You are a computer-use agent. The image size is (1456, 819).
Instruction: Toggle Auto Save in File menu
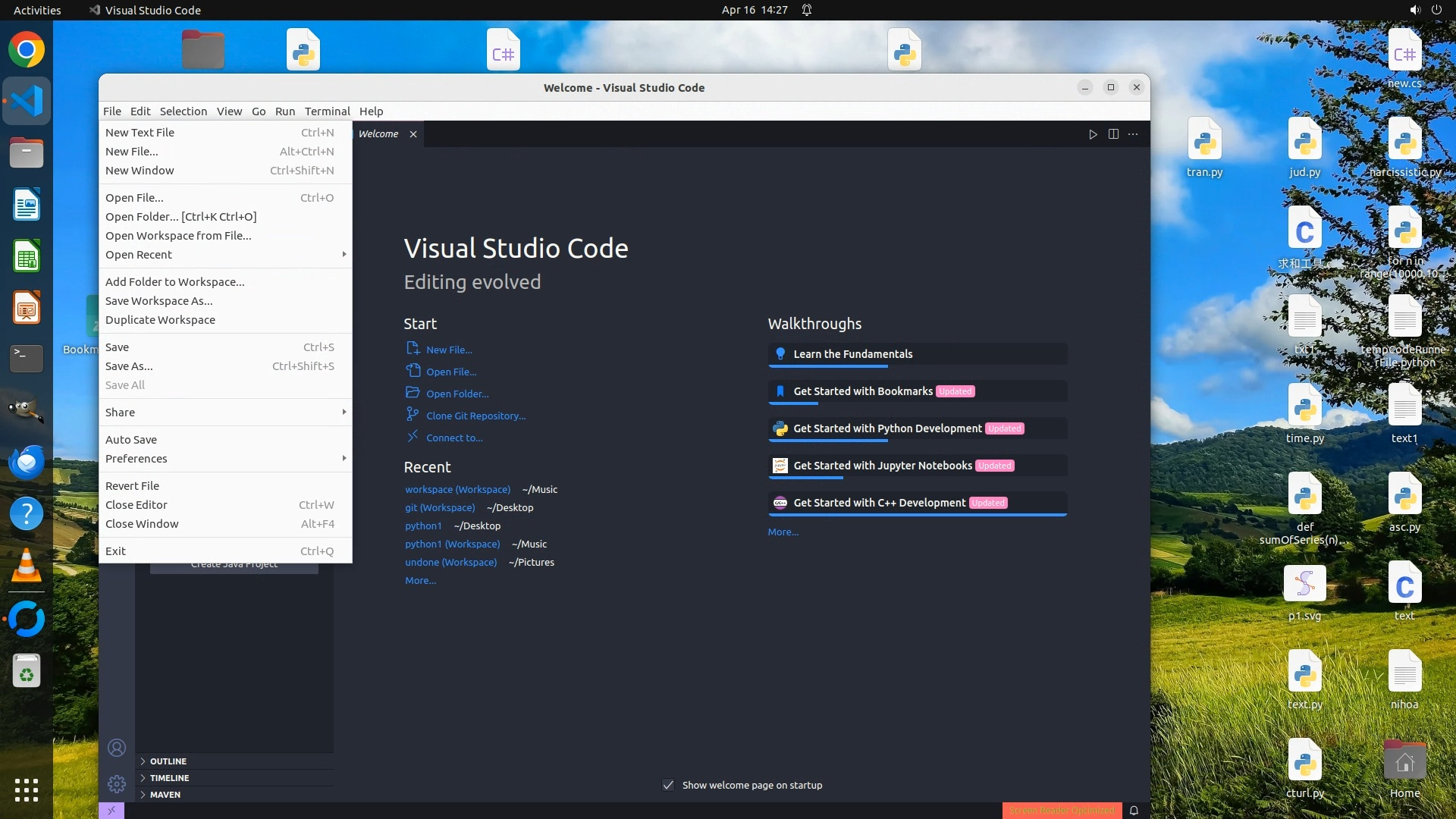click(131, 440)
